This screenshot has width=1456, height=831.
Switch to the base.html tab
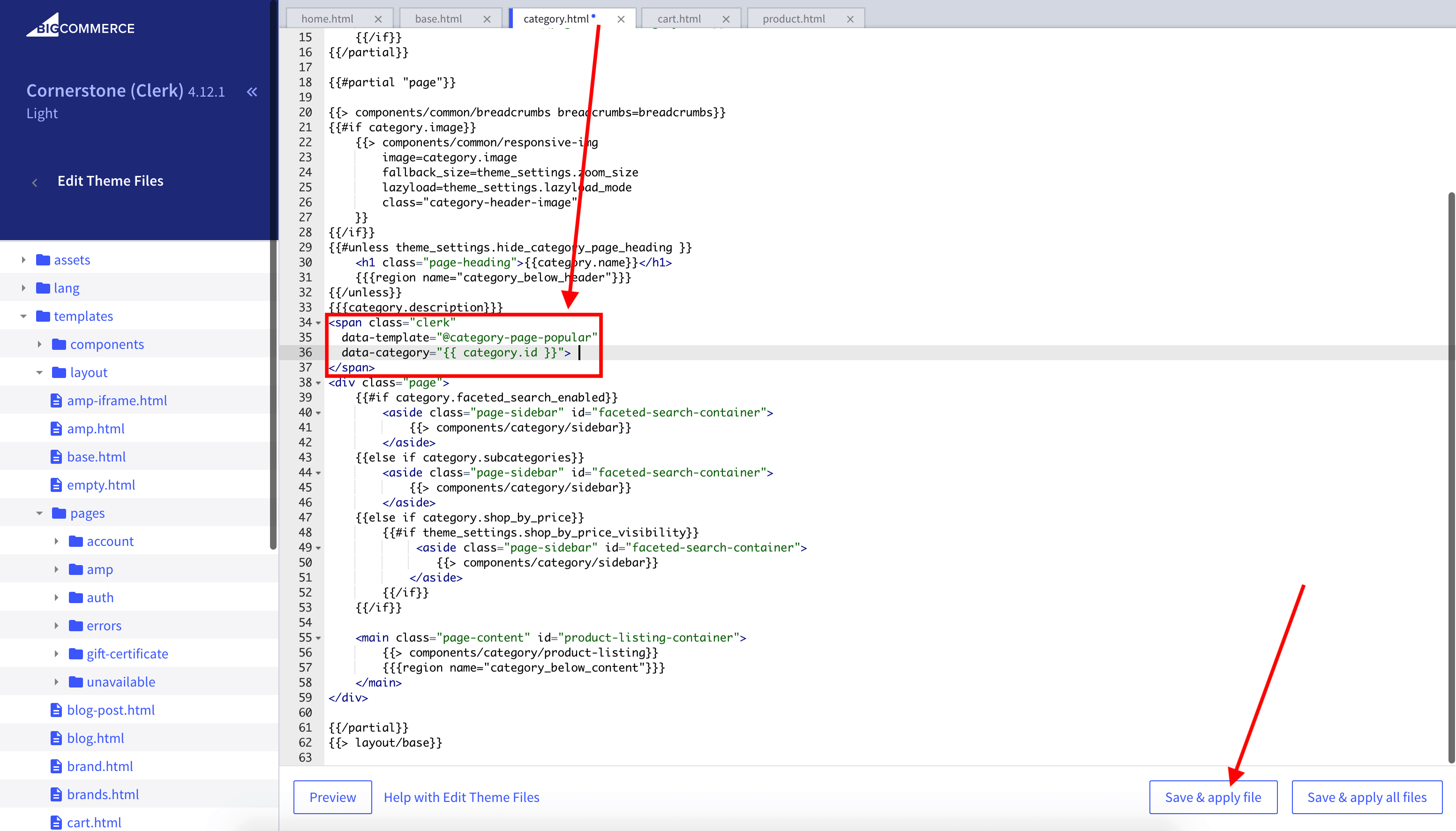(x=438, y=19)
